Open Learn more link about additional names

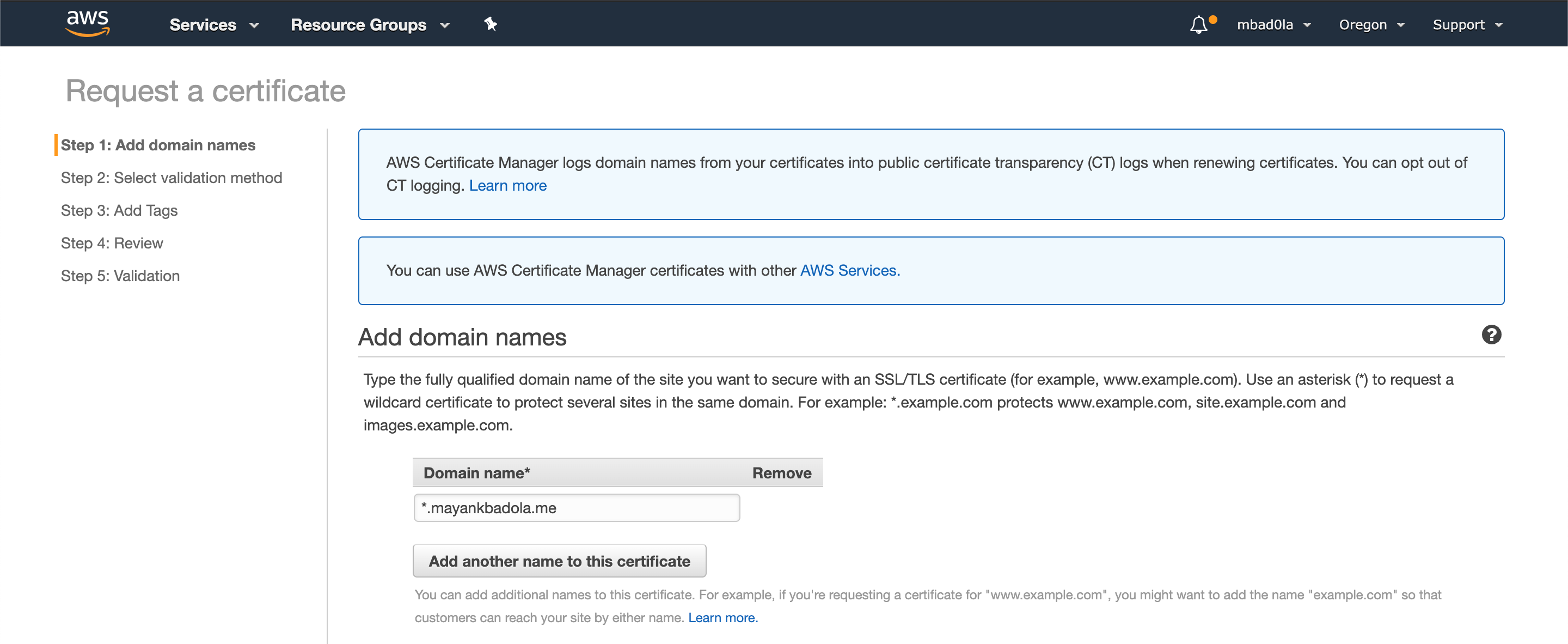click(x=722, y=617)
